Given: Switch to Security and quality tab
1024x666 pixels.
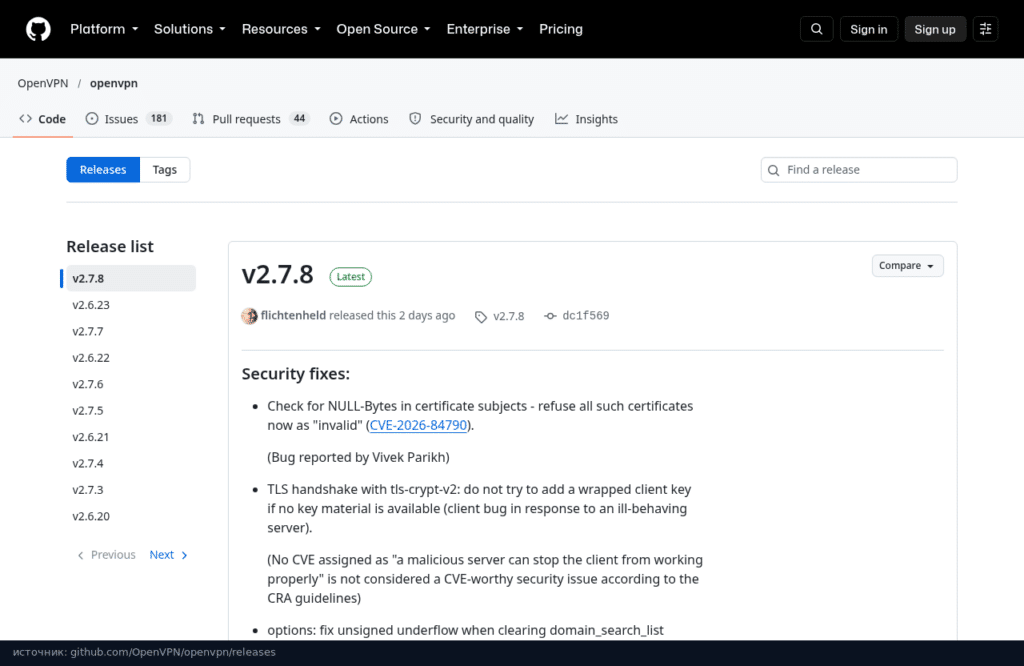Looking at the screenshot, I should coord(471,119).
